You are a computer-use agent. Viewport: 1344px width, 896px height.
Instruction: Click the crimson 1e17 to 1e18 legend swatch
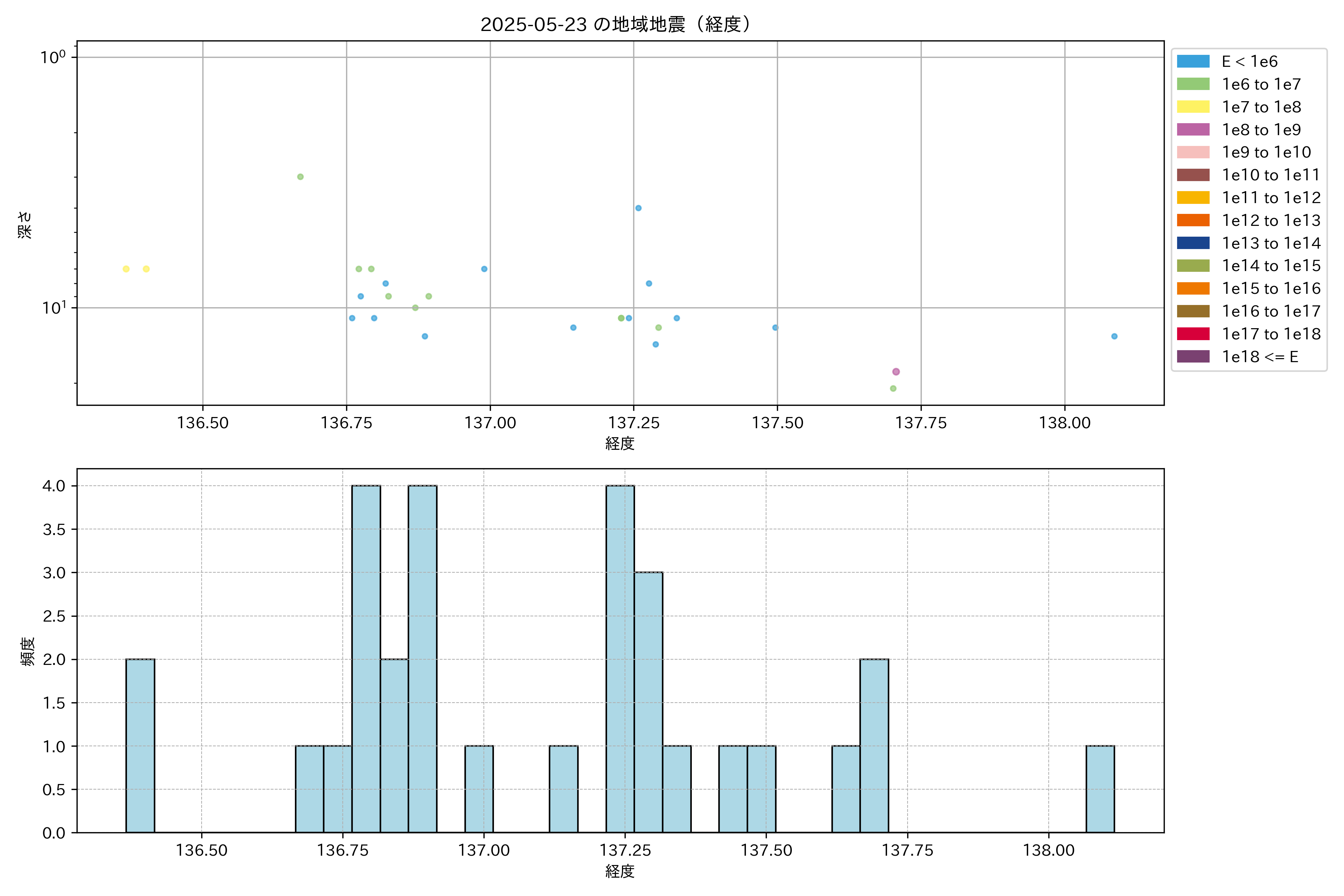[1193, 334]
